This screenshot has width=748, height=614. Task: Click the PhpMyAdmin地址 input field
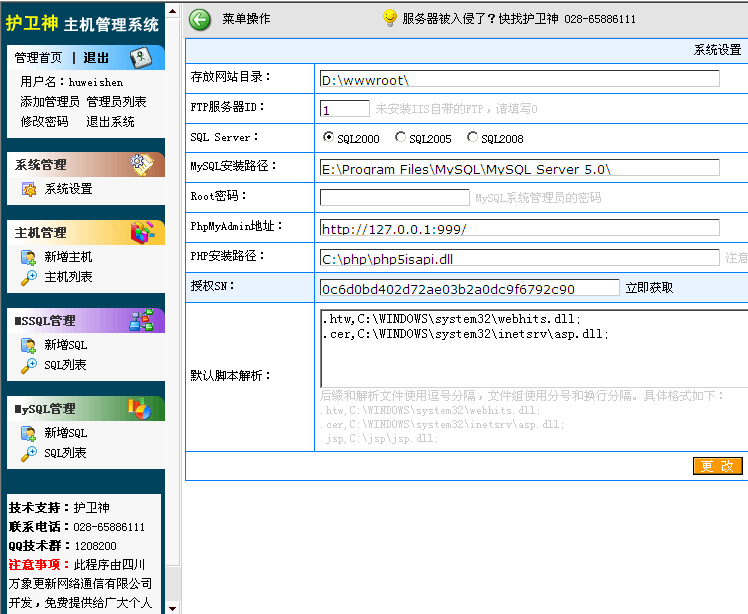coord(519,228)
